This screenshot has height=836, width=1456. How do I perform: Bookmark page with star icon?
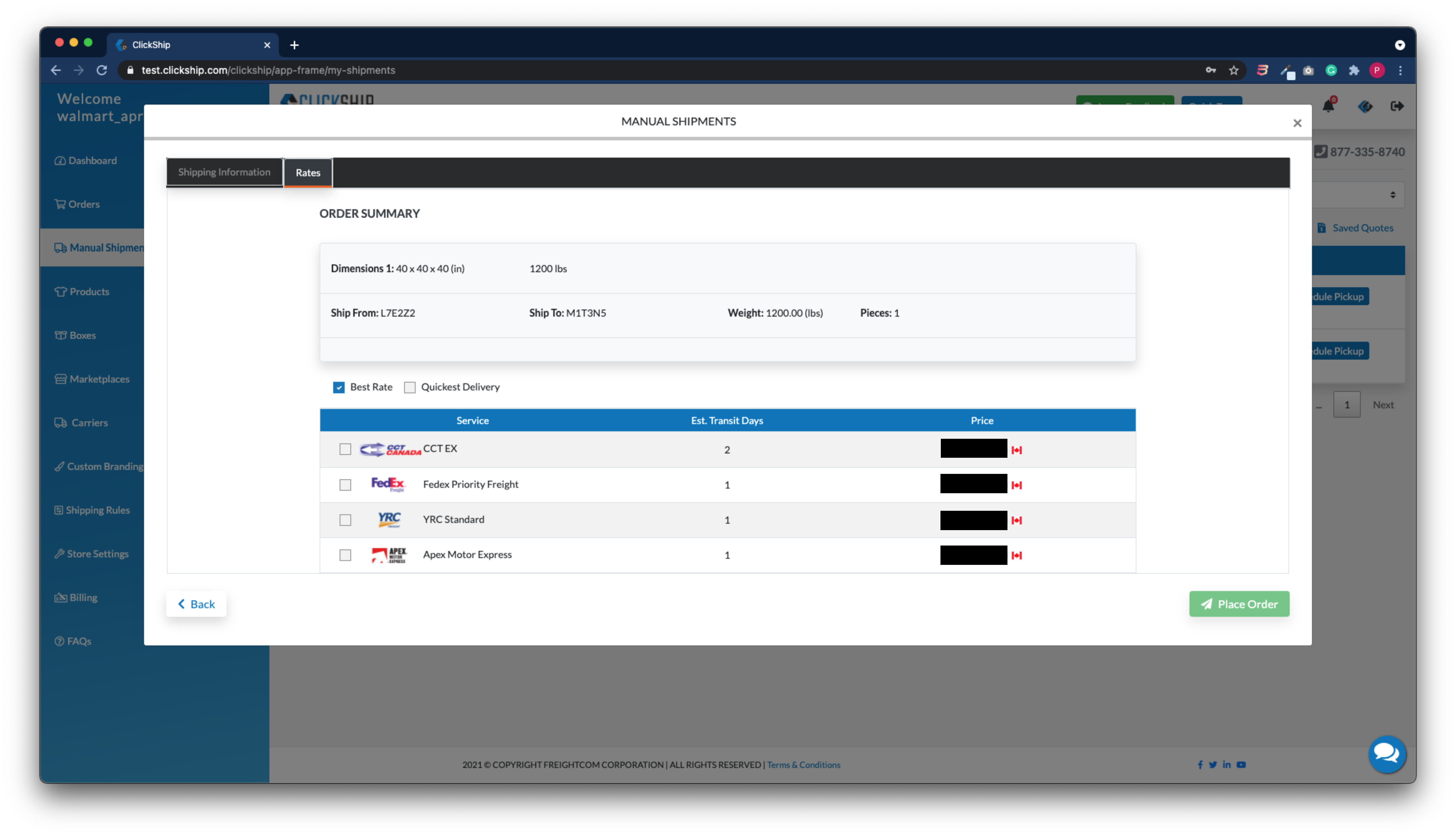(x=1234, y=70)
